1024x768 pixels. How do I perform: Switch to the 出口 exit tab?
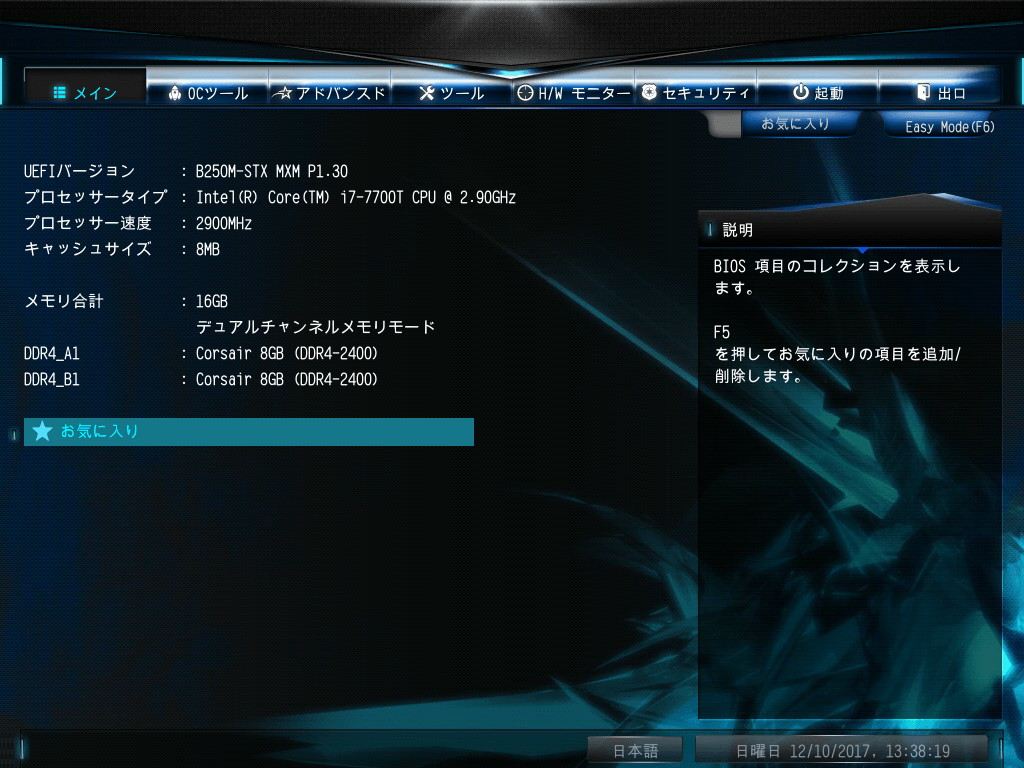click(x=940, y=89)
